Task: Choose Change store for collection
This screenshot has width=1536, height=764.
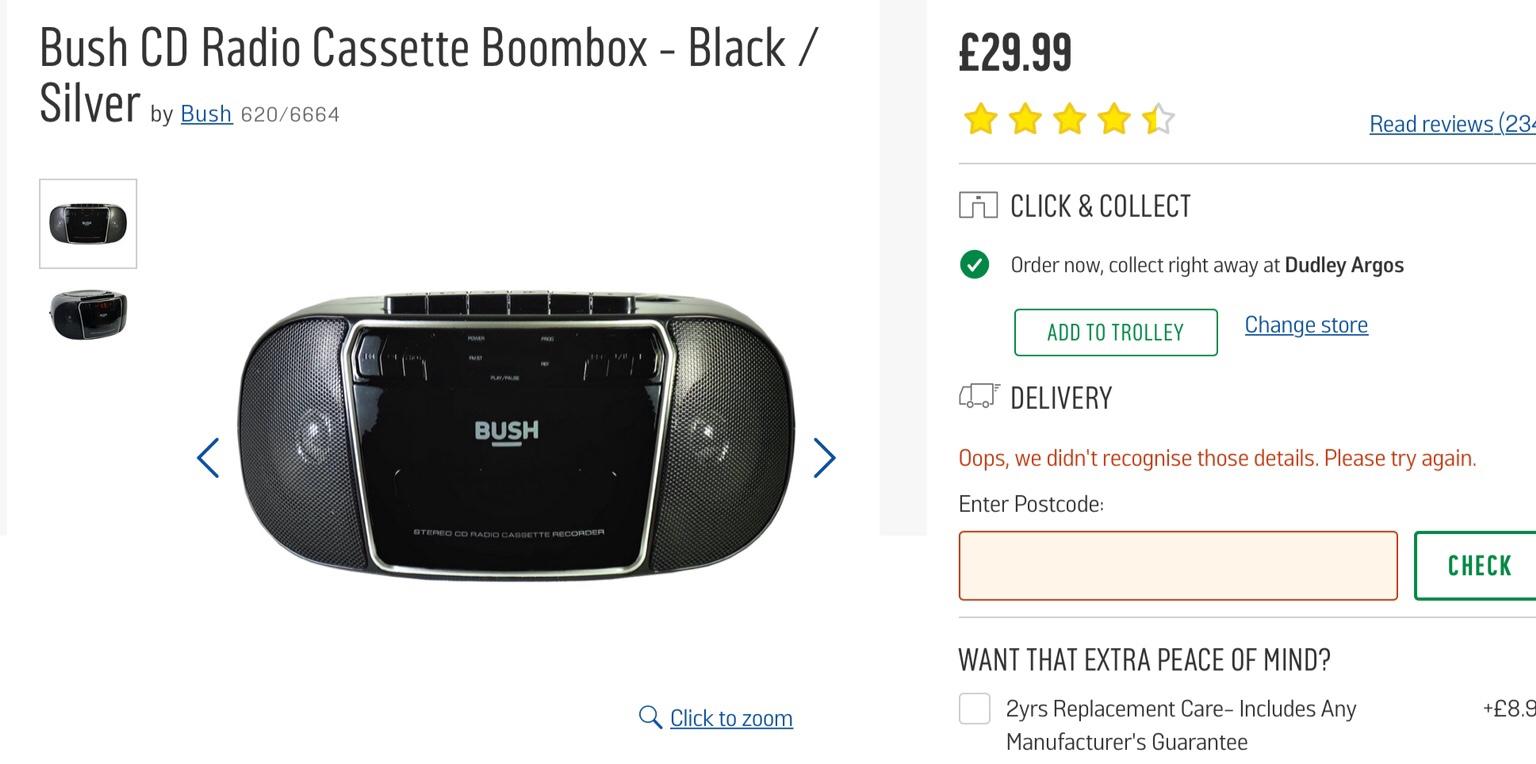Action: tap(1306, 324)
